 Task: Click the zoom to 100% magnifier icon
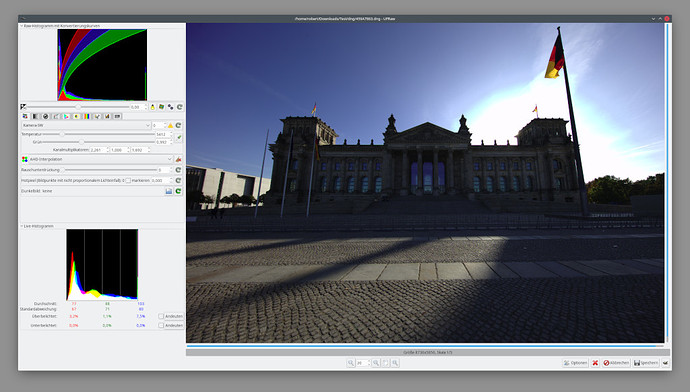pos(395,363)
